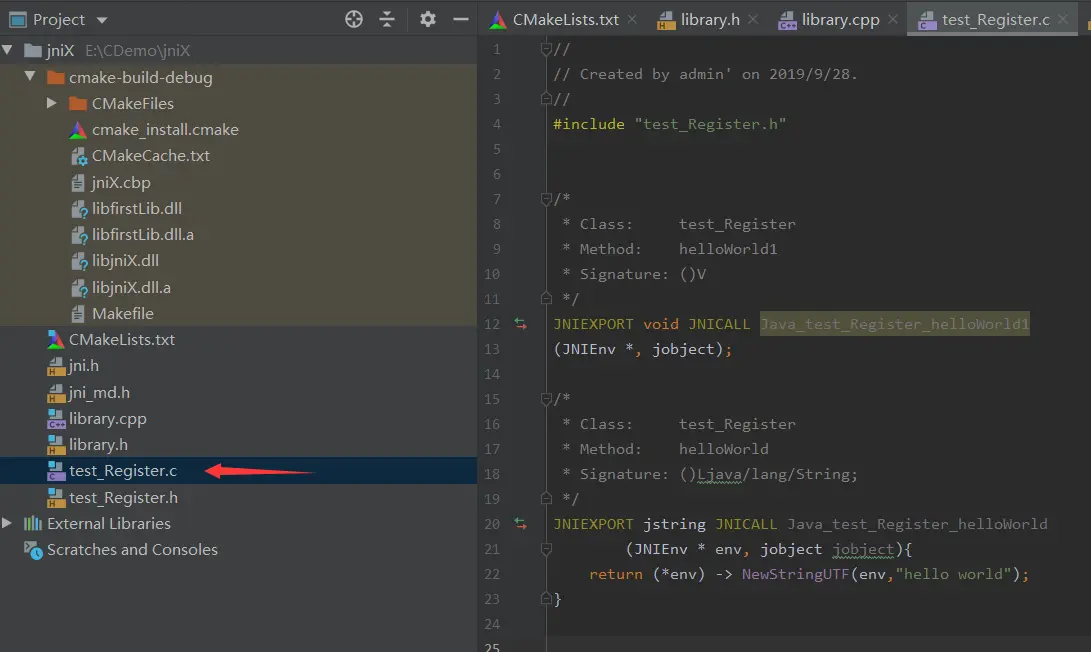The width and height of the screenshot is (1091, 652).
Task: Click the cmake-build-debug folder icon
Action: pos(56,77)
